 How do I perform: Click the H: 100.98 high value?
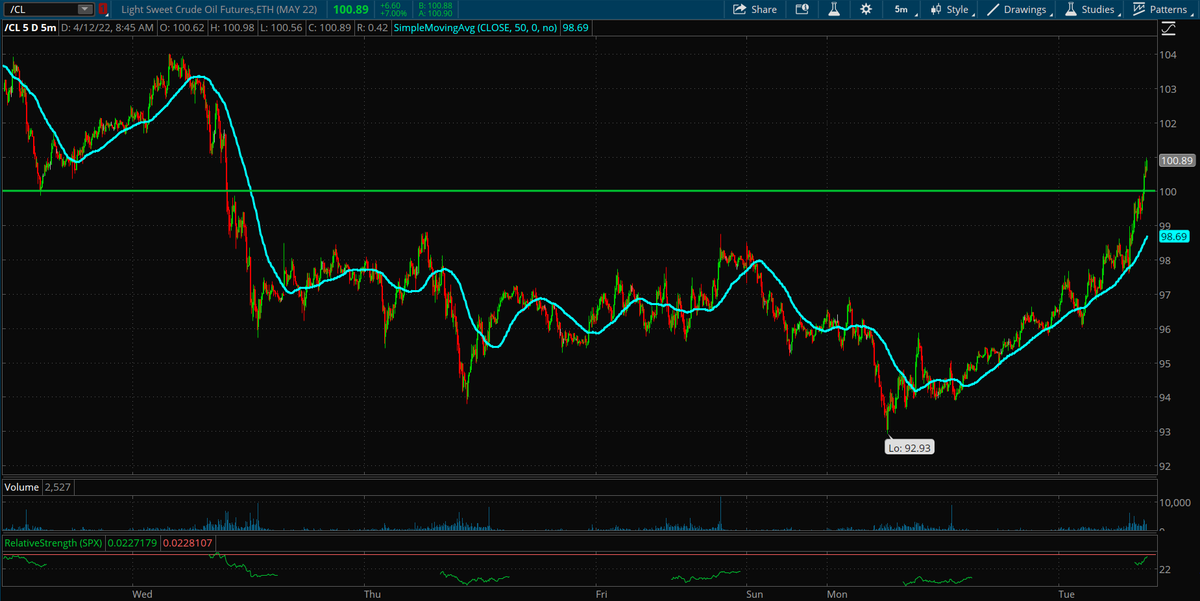click(231, 28)
